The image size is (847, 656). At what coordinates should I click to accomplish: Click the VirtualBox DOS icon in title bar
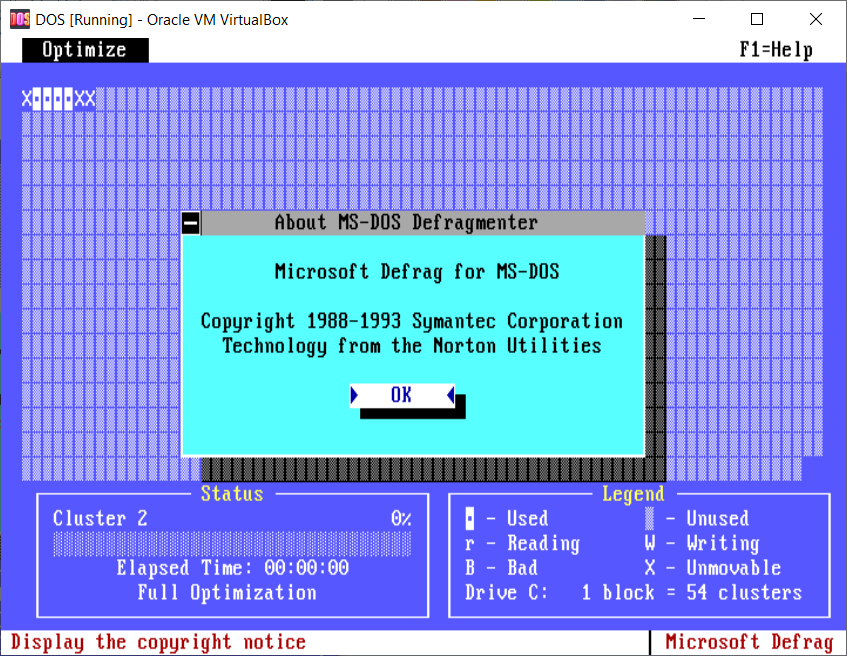click(19, 19)
